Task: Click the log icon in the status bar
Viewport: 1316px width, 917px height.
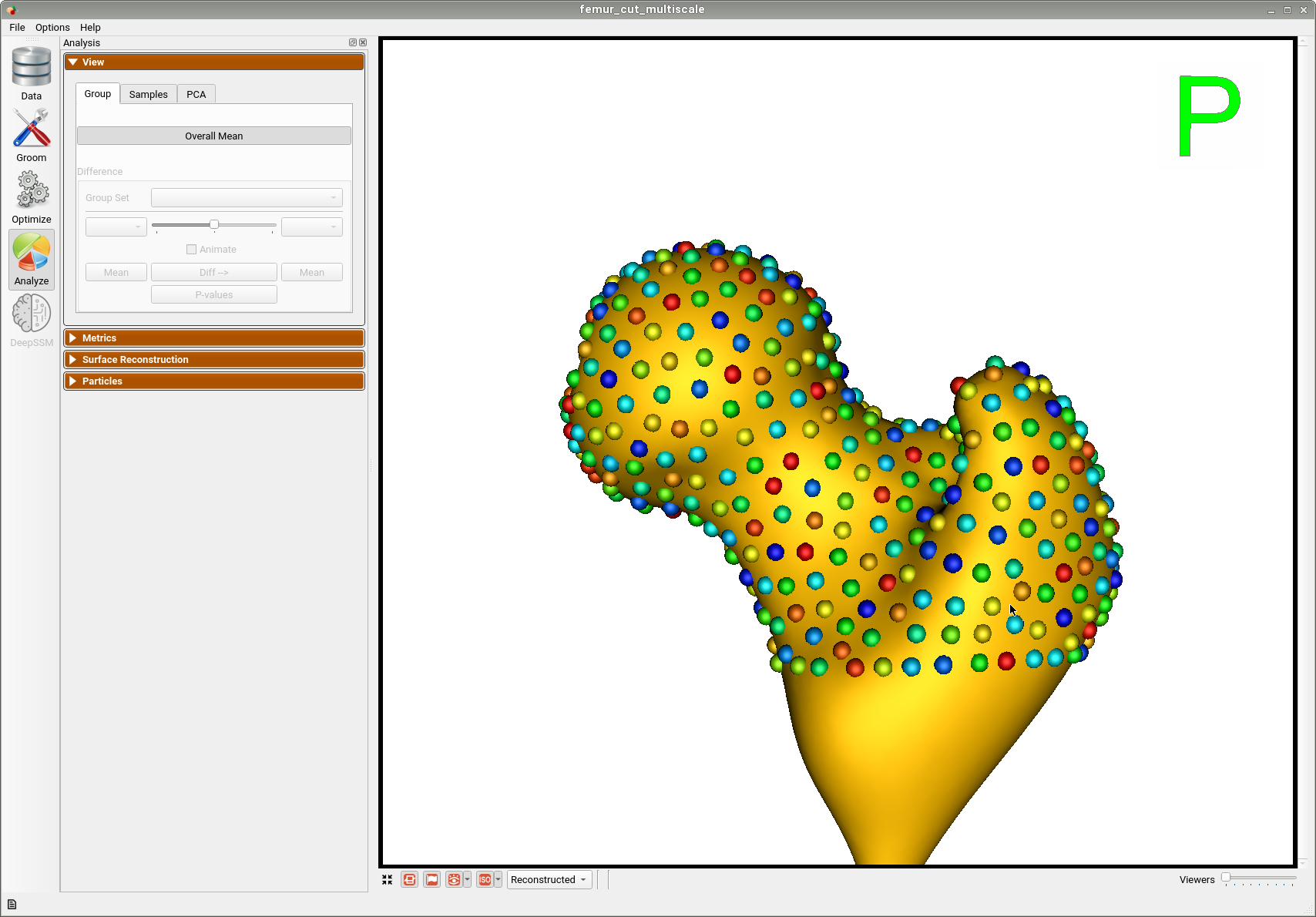Action: 12,904
